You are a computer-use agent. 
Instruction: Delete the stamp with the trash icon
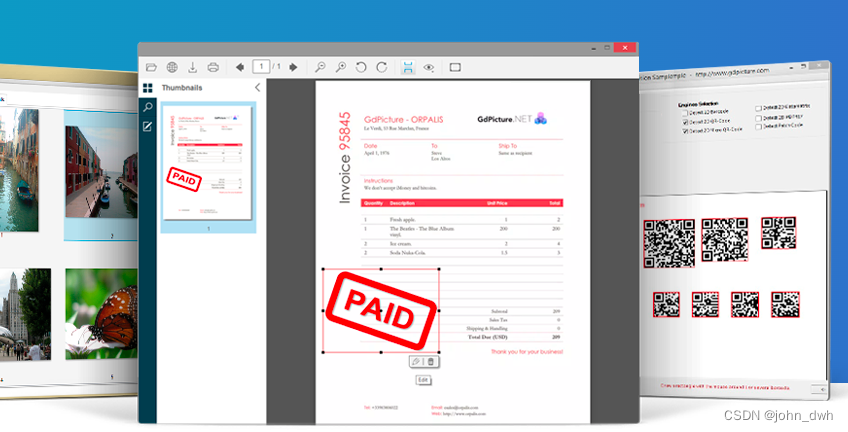pos(430,362)
